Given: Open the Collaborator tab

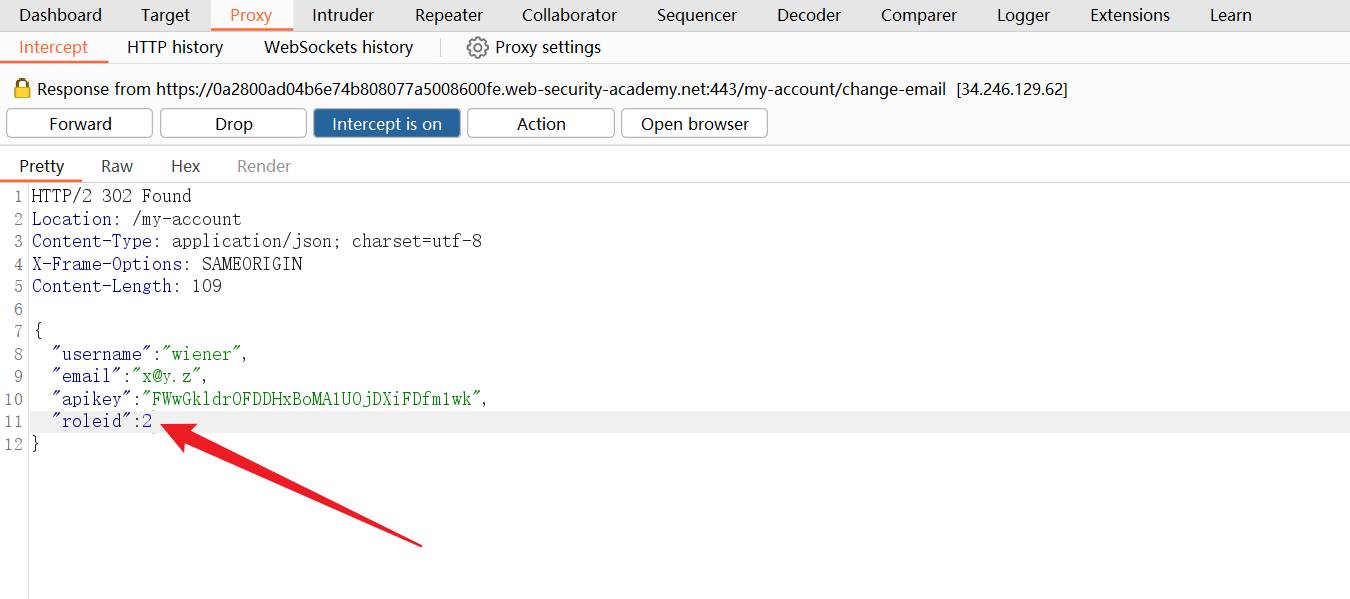Looking at the screenshot, I should pos(569,15).
